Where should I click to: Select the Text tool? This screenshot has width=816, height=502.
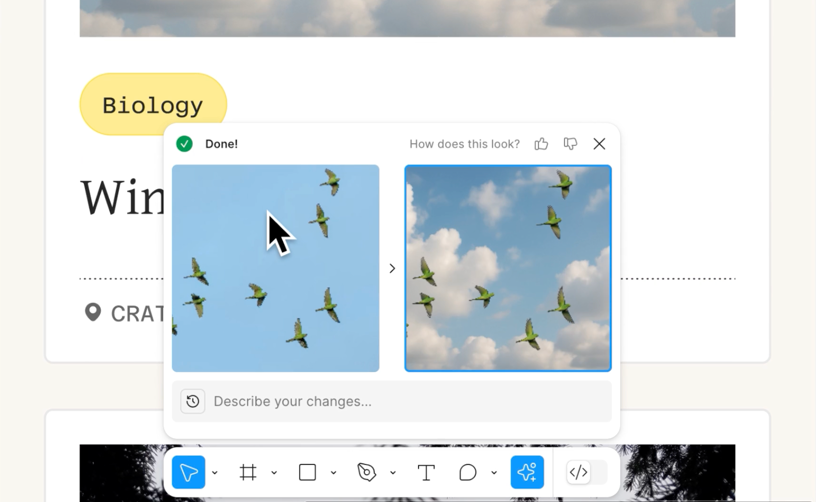pos(426,472)
